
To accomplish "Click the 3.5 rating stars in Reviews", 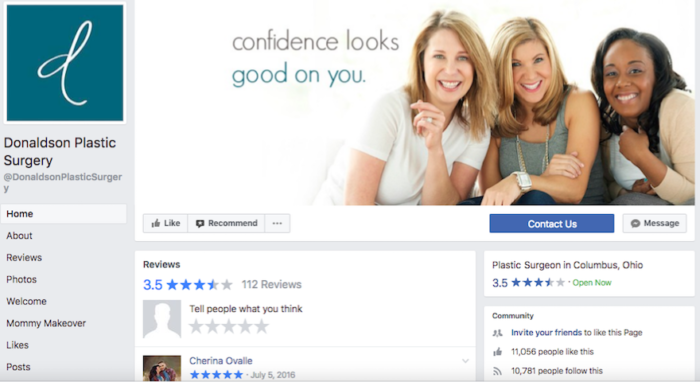I will pyautogui.click(x=200, y=284).
